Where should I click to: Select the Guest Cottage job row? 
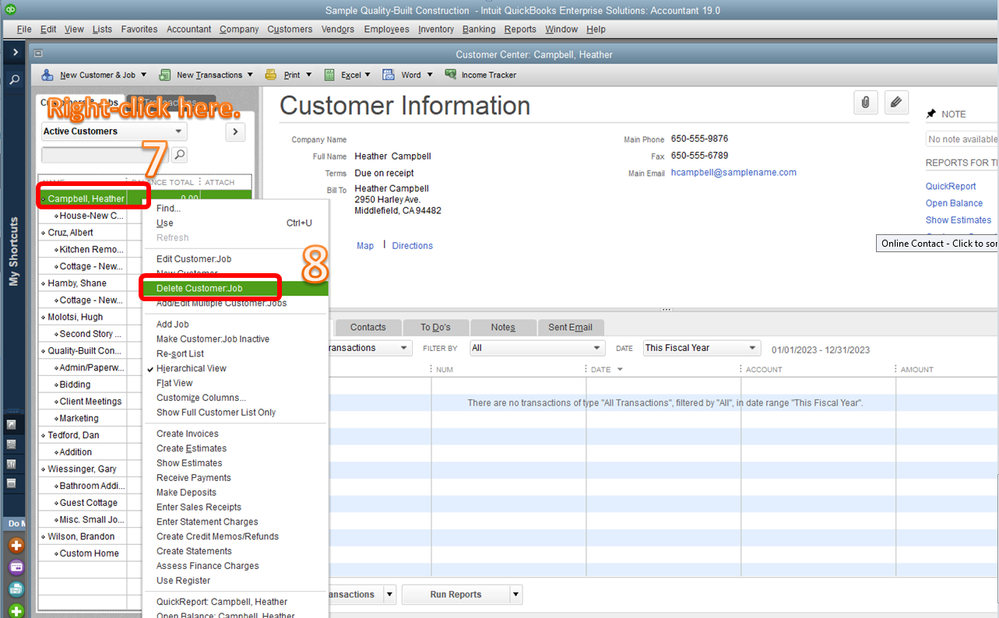click(89, 503)
